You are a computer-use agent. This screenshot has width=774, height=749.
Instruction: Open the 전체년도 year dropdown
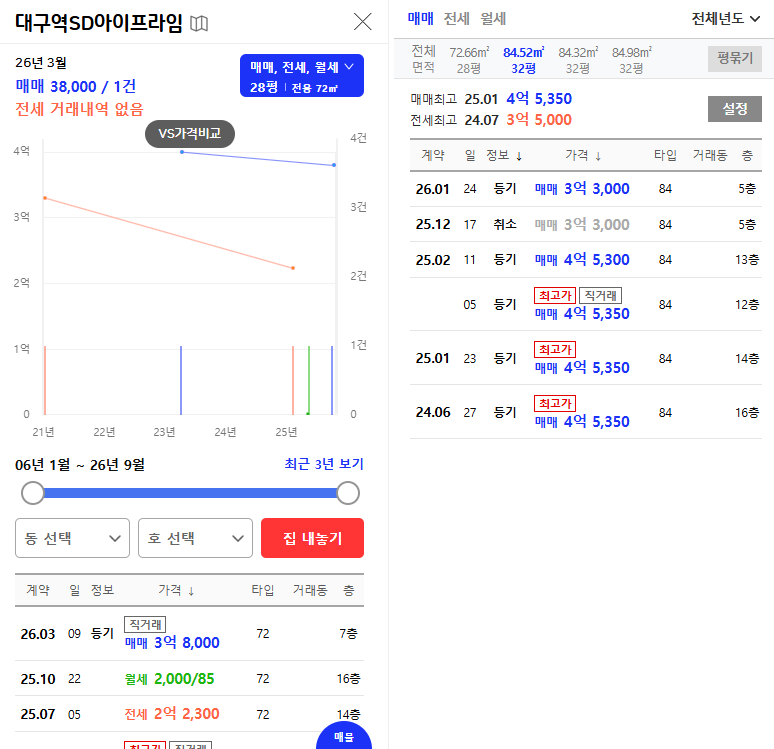click(725, 19)
